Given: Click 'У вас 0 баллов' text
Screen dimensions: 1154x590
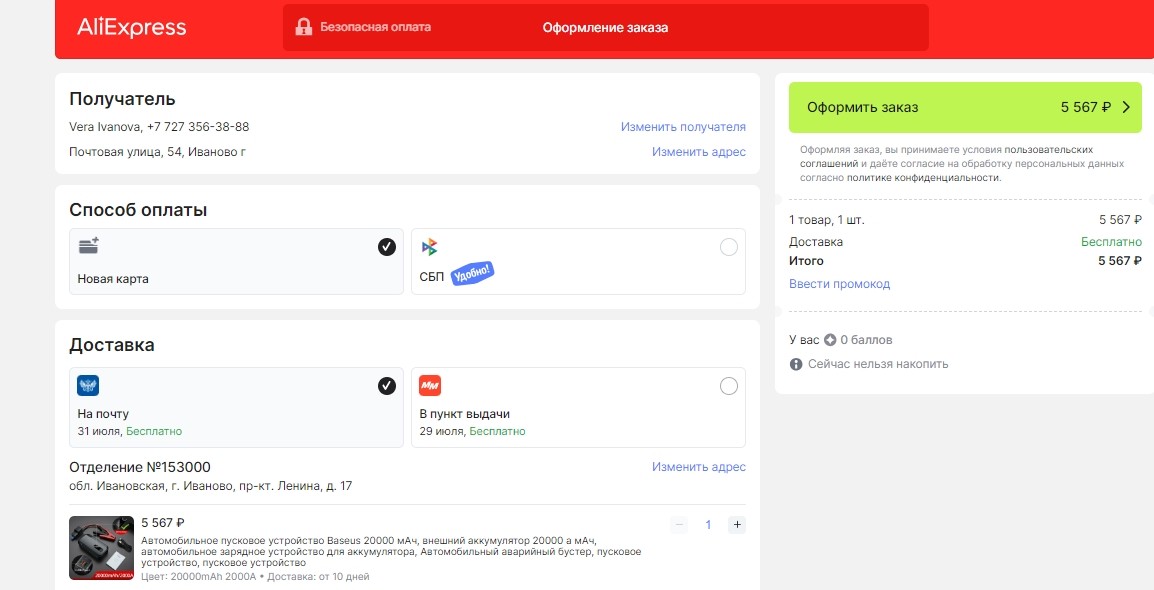Looking at the screenshot, I should (840, 340).
